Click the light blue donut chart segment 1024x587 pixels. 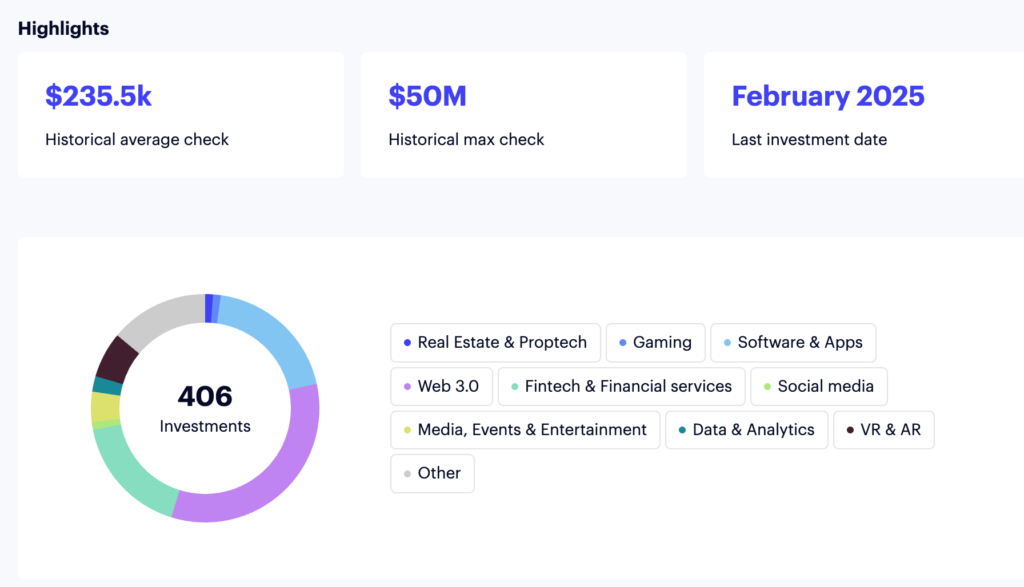point(270,338)
